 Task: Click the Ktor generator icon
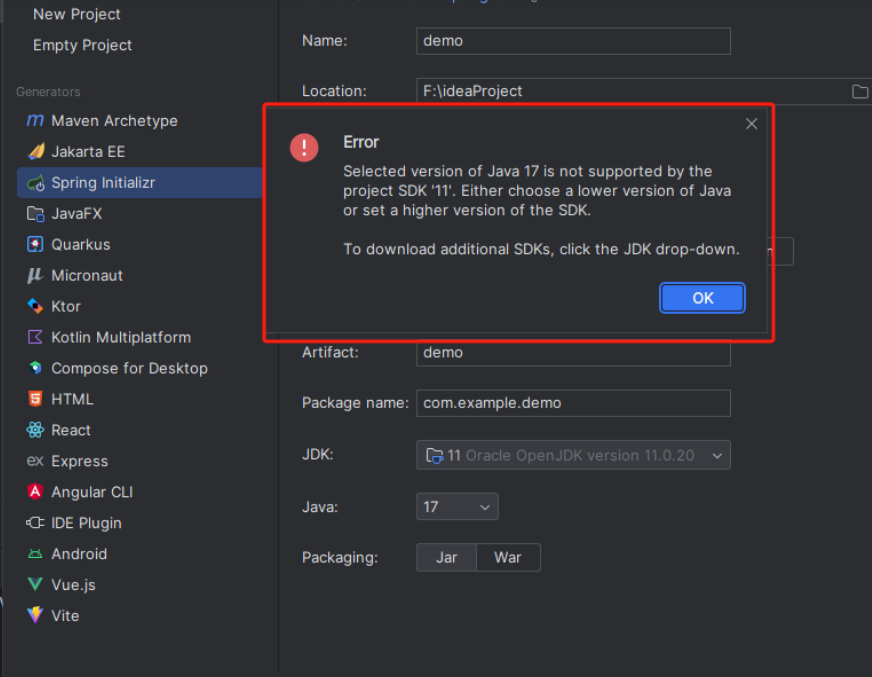point(35,306)
